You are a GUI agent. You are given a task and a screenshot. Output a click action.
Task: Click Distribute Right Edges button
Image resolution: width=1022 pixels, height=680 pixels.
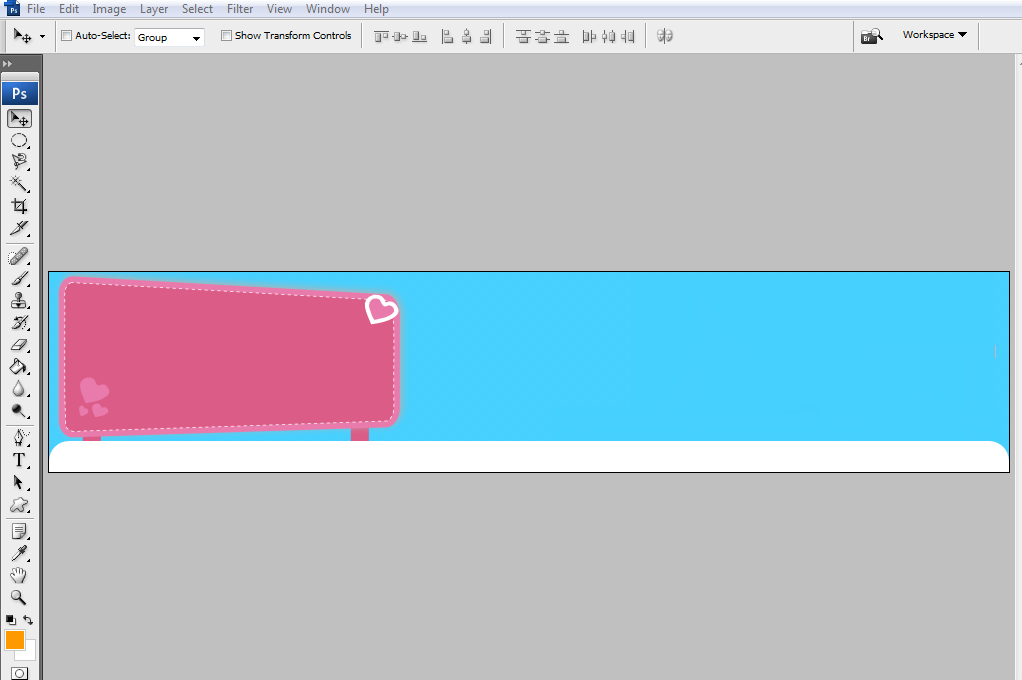(628, 37)
